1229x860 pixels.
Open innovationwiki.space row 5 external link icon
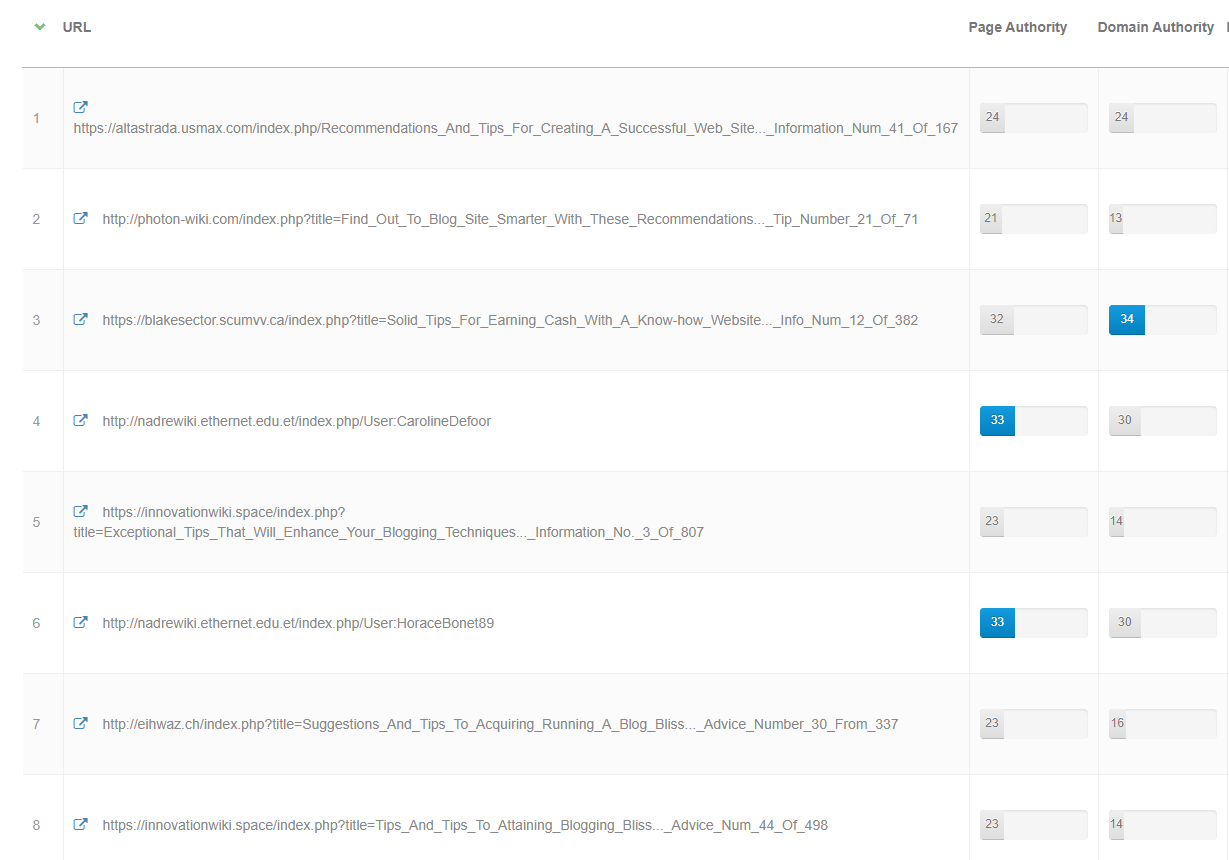pos(80,510)
